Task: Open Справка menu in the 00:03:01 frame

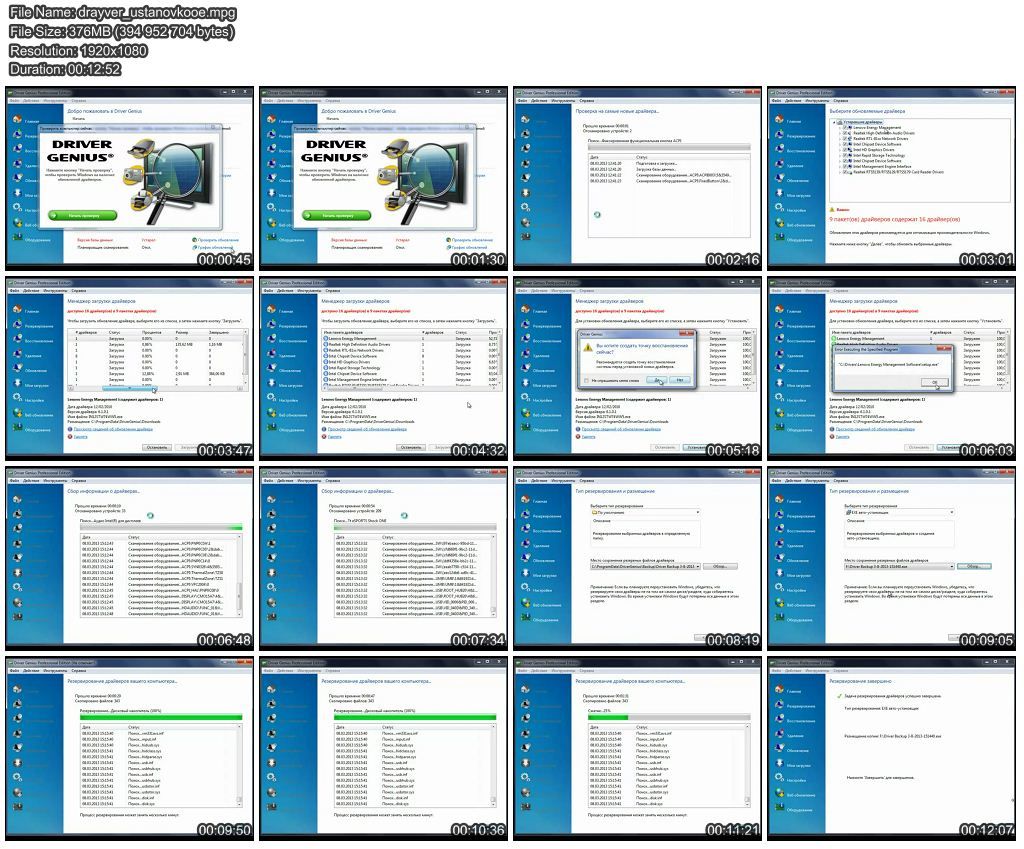Action: click(839, 101)
